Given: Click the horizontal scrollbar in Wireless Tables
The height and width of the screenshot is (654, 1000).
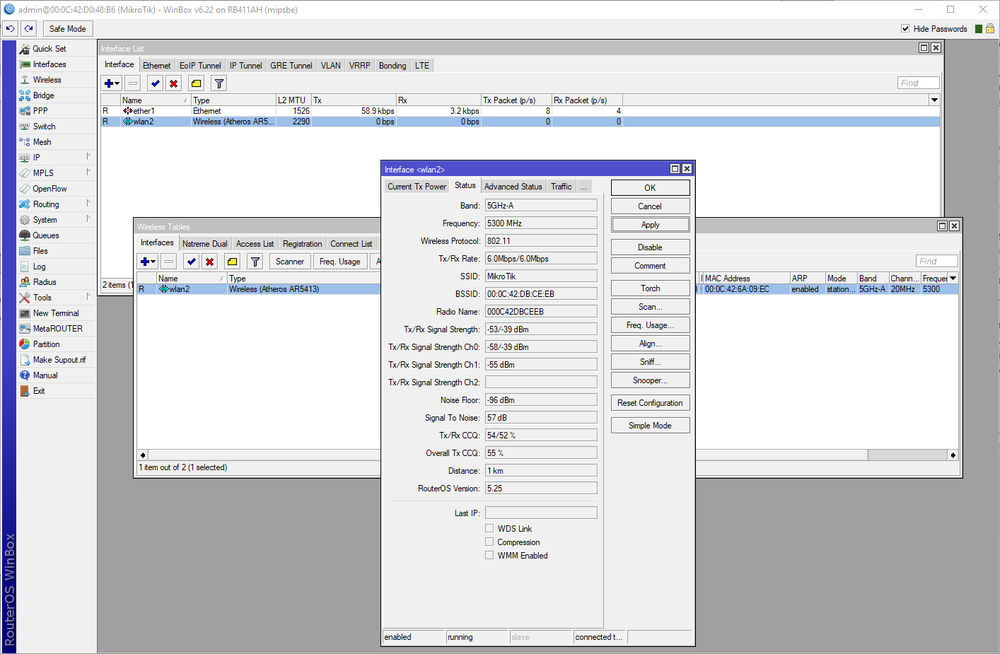Looking at the screenshot, I should pyautogui.click(x=907, y=455).
